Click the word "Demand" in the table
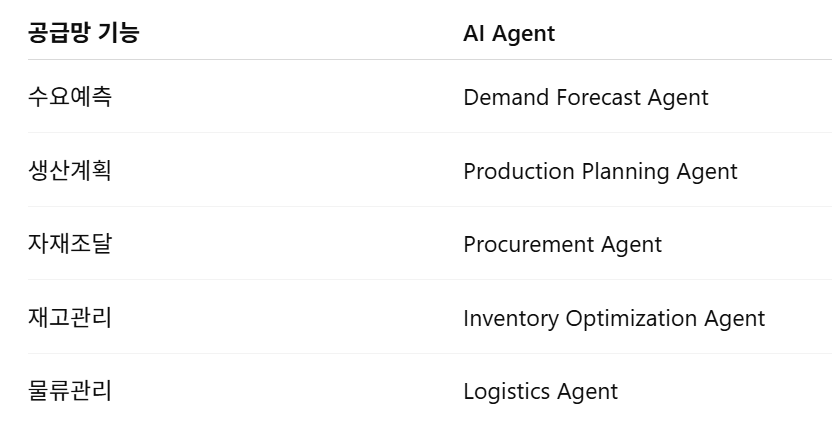 click(504, 97)
